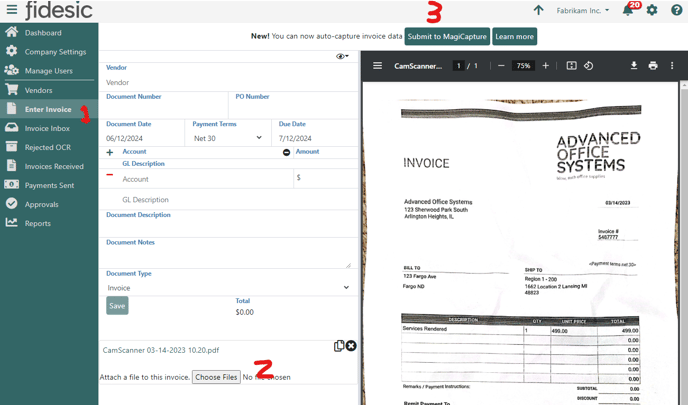The image size is (688, 405).
Task: Click the Reports chart icon
Action: point(12,222)
